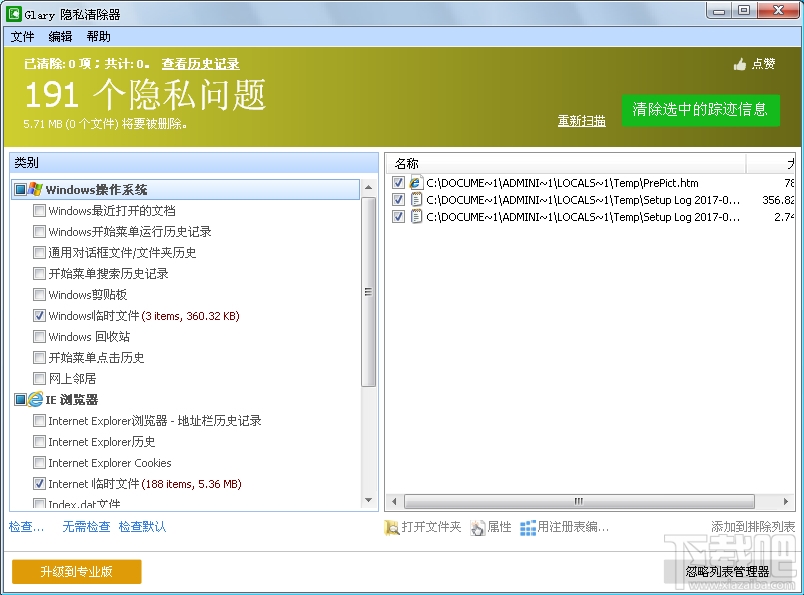Image resolution: width=804 pixels, height=595 pixels.
Task: Click 属性 label
Action: tap(499, 527)
